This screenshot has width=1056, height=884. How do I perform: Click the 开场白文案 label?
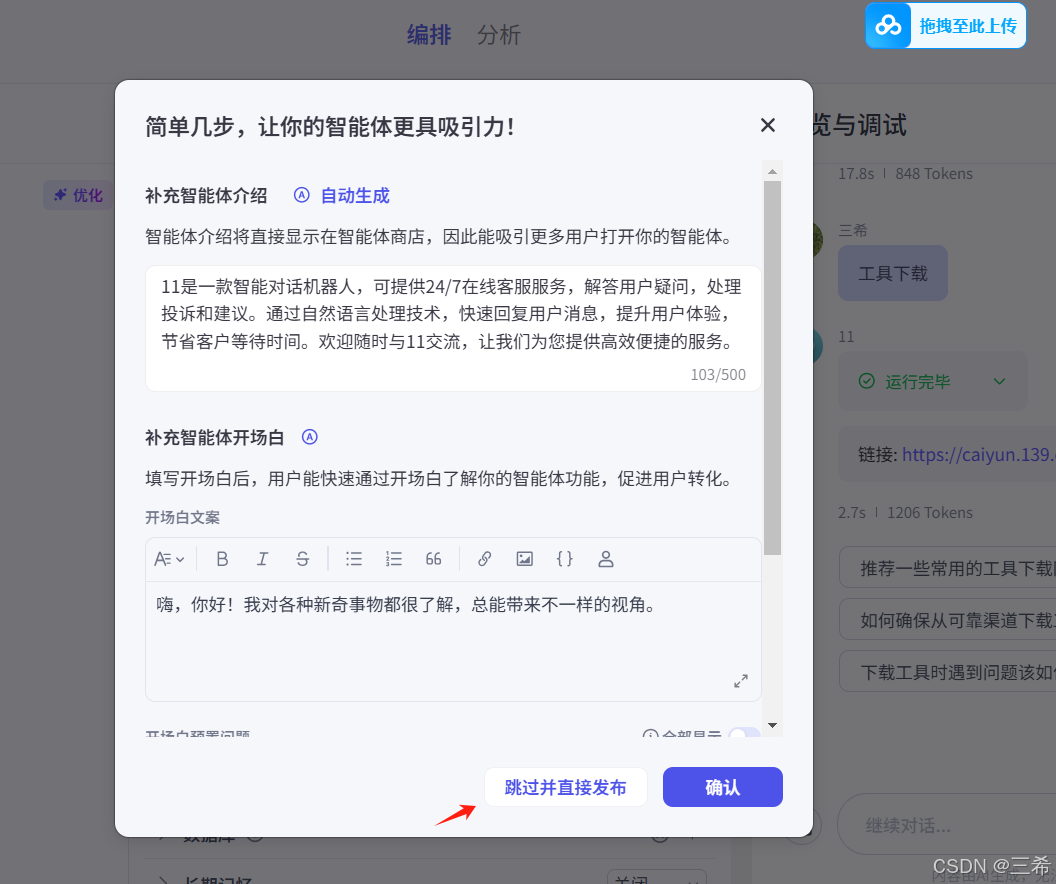click(183, 518)
